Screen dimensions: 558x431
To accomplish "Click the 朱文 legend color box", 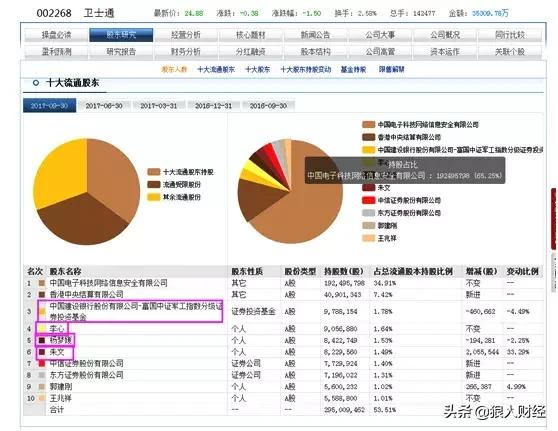I will pyautogui.click(x=369, y=188).
